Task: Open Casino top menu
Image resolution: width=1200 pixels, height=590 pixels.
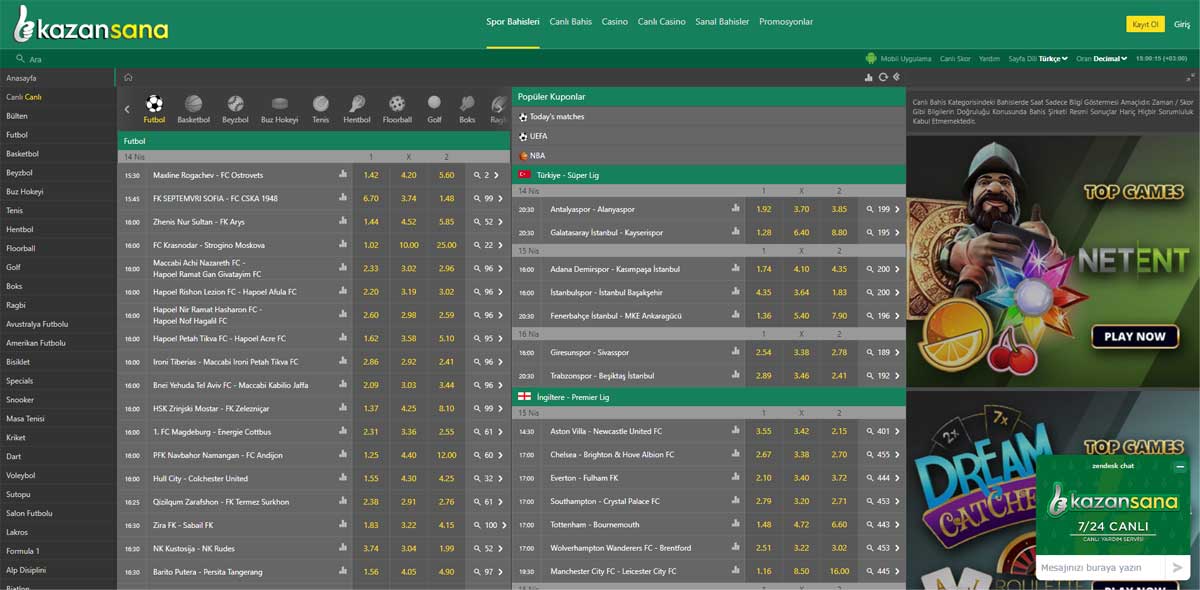Action: pos(615,22)
